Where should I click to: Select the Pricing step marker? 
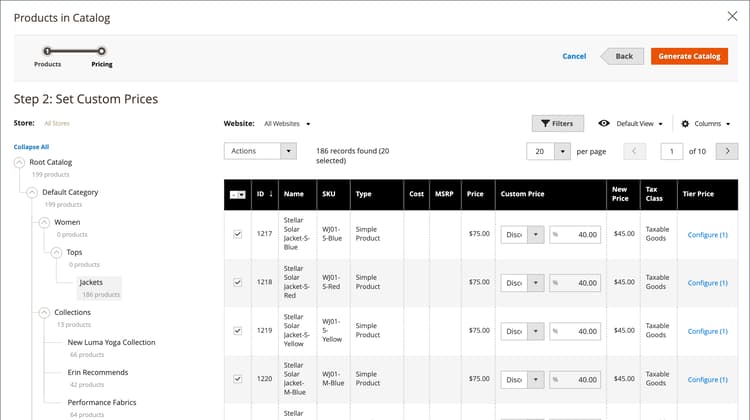[101, 51]
